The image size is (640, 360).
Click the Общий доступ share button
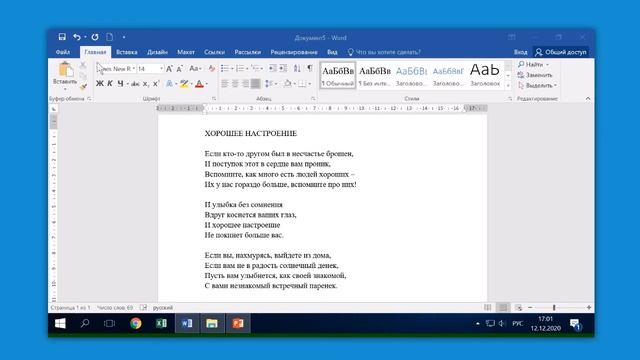(561, 52)
